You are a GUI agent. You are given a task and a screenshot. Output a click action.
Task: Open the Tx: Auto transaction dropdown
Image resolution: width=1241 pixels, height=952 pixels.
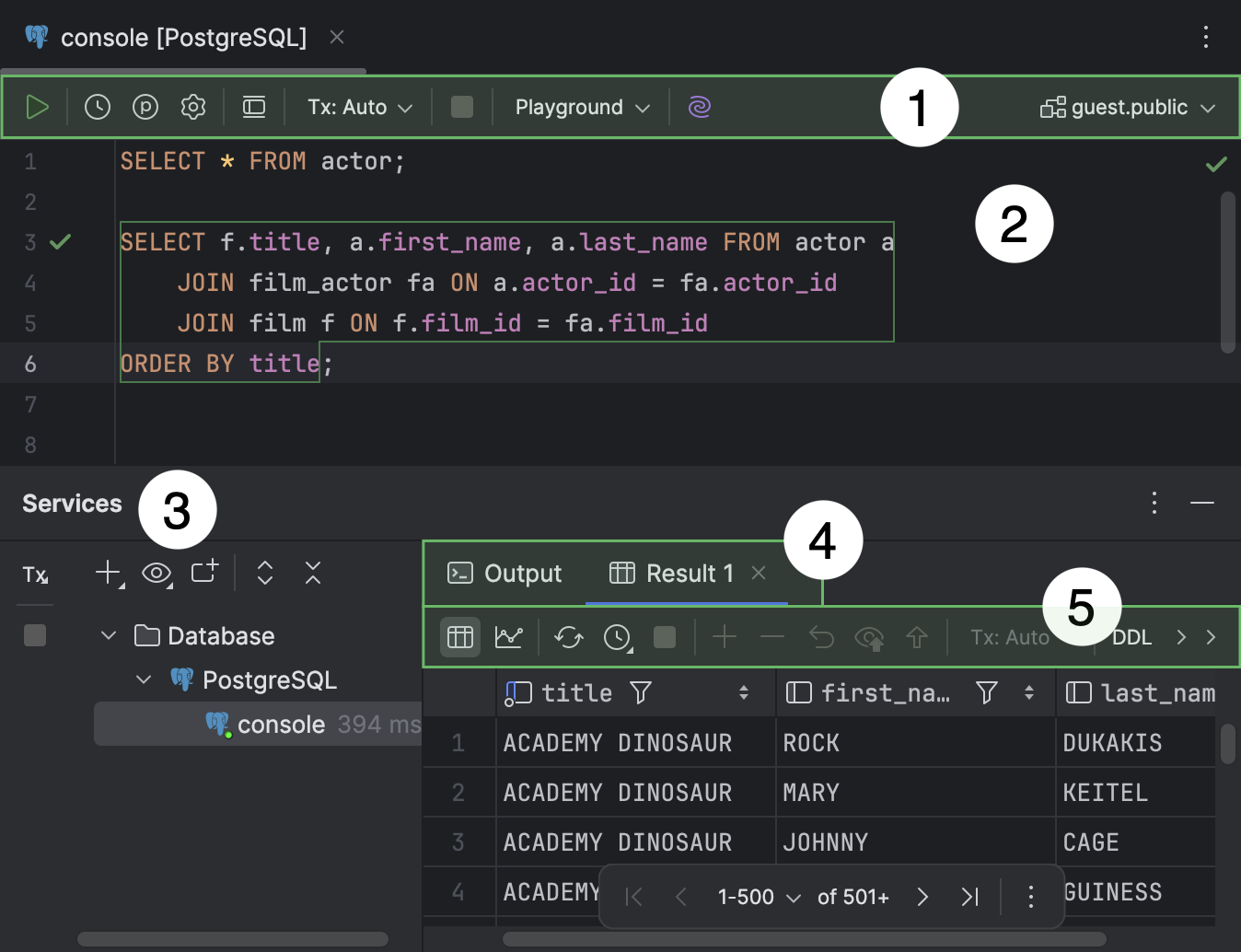click(357, 107)
